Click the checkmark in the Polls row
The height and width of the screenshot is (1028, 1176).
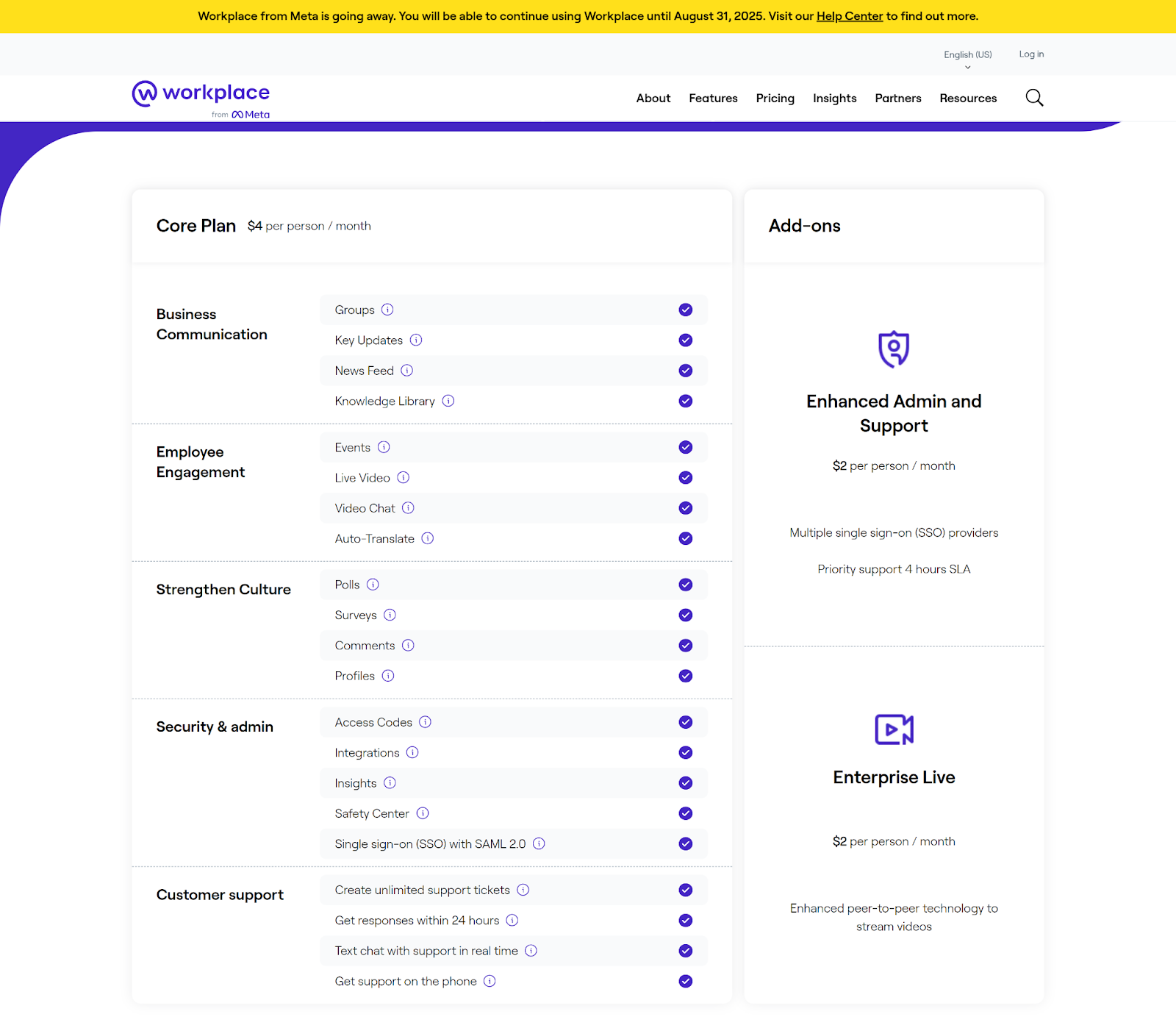(686, 585)
